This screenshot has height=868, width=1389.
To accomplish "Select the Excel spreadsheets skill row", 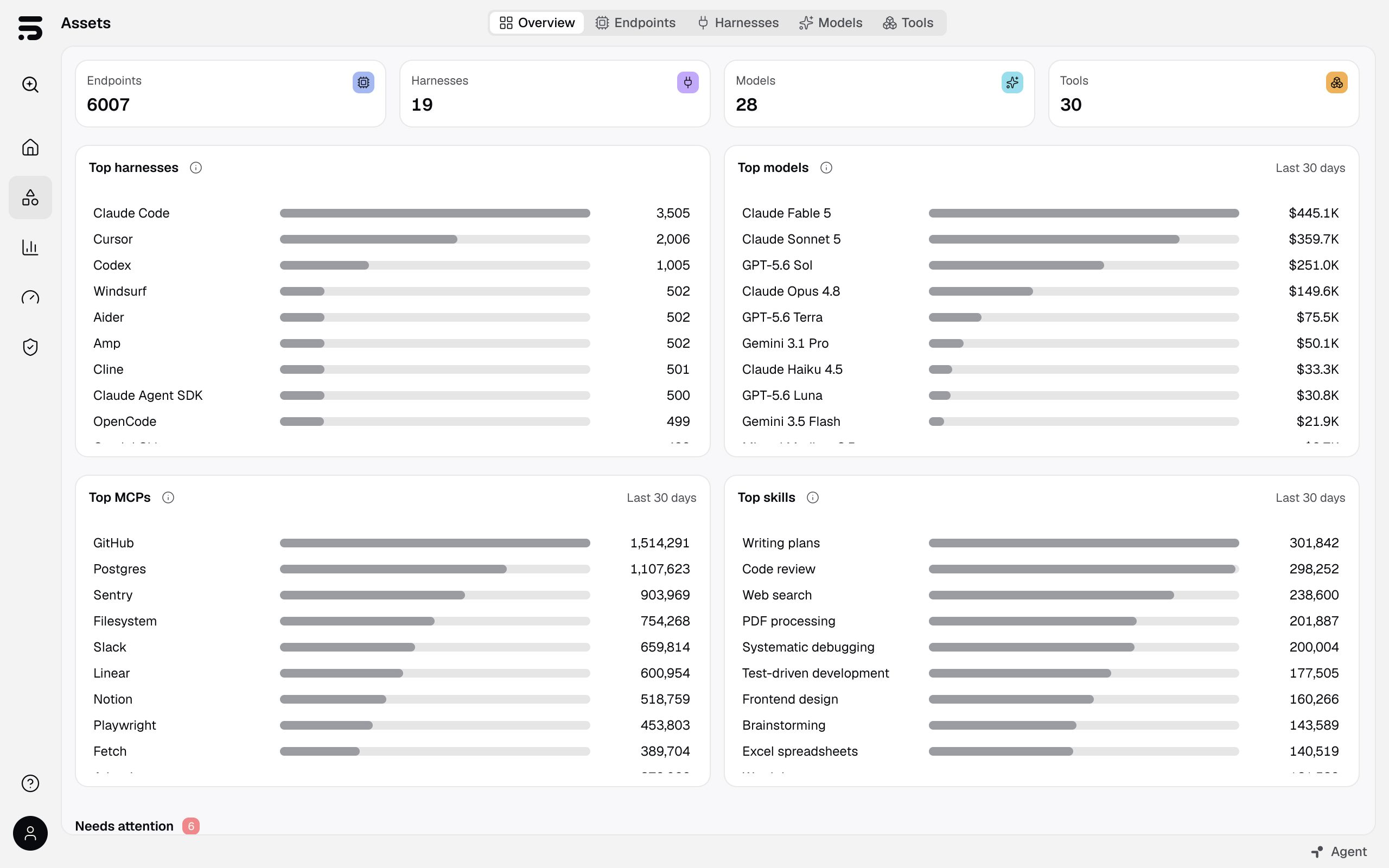I will pos(1041,751).
